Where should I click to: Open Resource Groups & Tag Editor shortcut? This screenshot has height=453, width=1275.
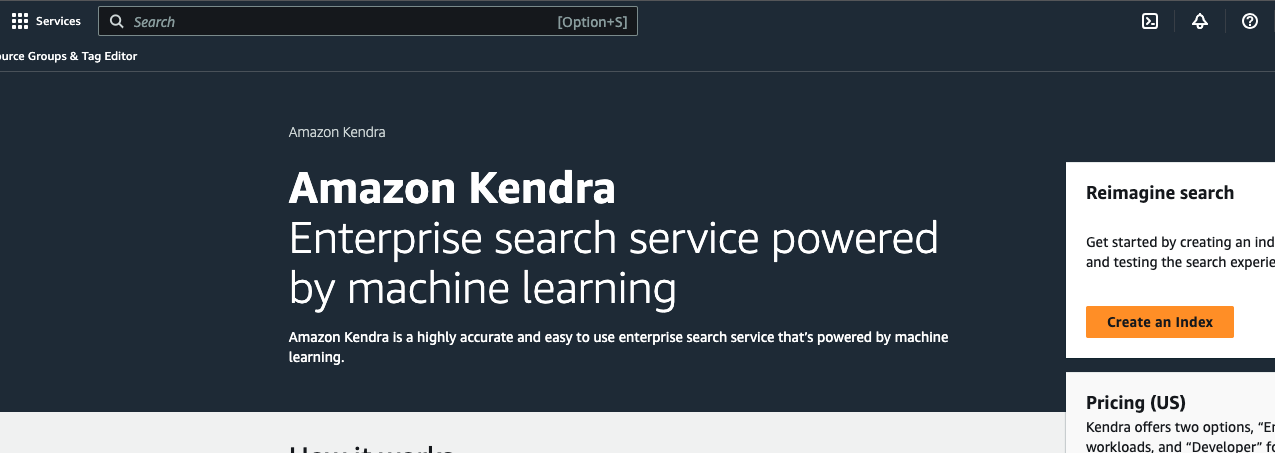coord(69,56)
